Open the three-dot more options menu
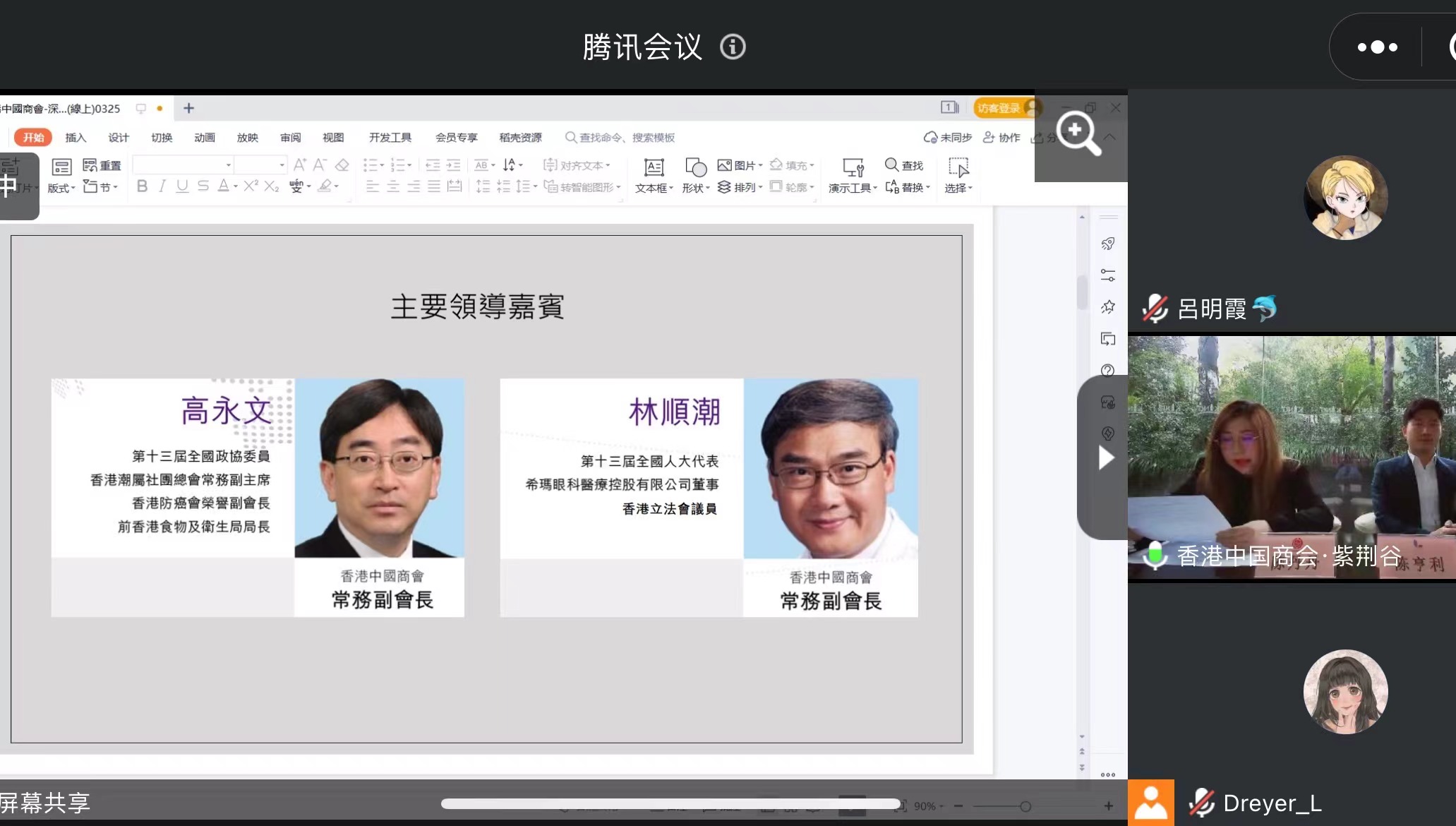The height and width of the screenshot is (826, 1456). point(1377,47)
